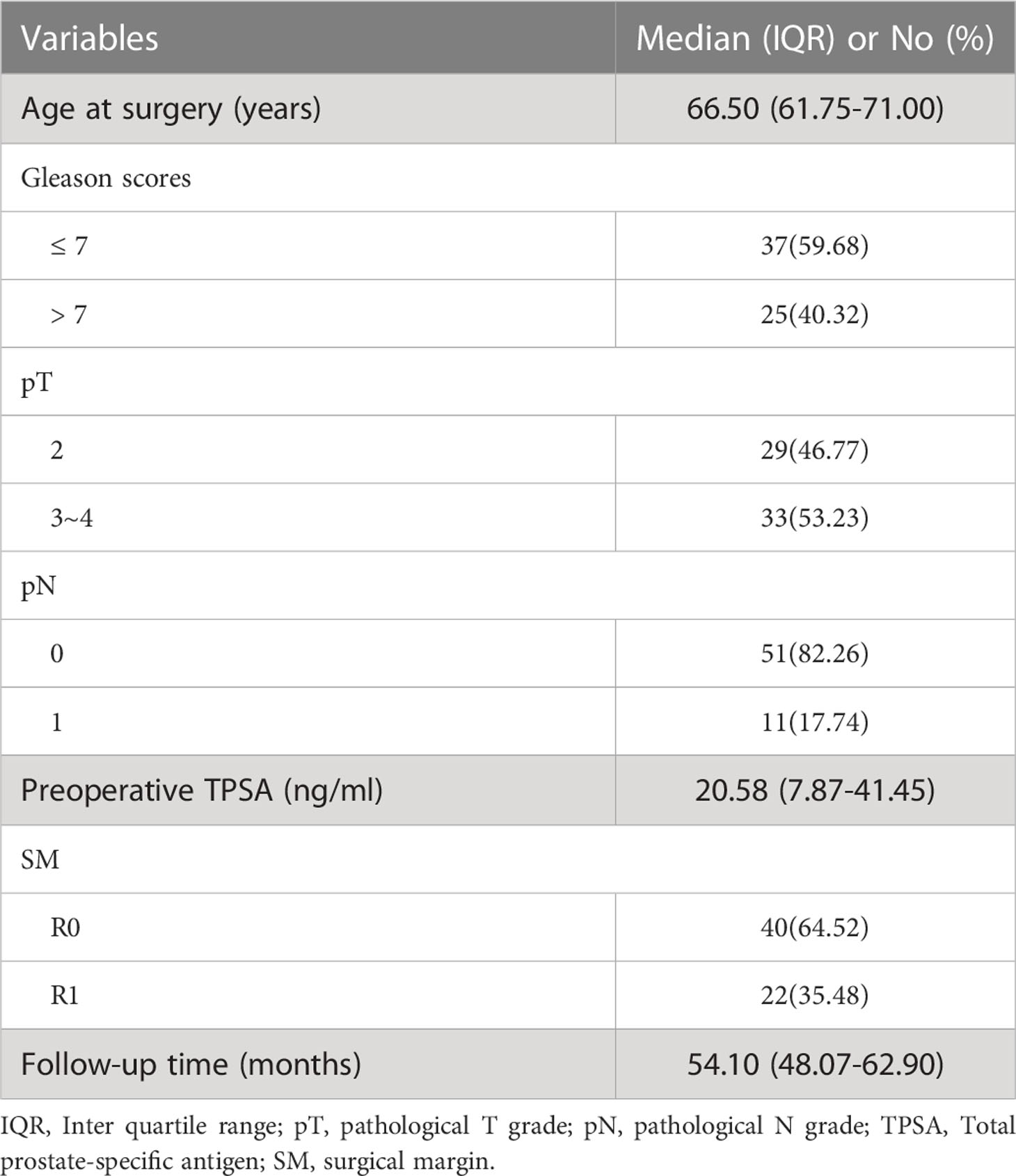This screenshot has width=1016, height=1176.
Task: Click the 3~4 pT category label
Action: click(72, 518)
